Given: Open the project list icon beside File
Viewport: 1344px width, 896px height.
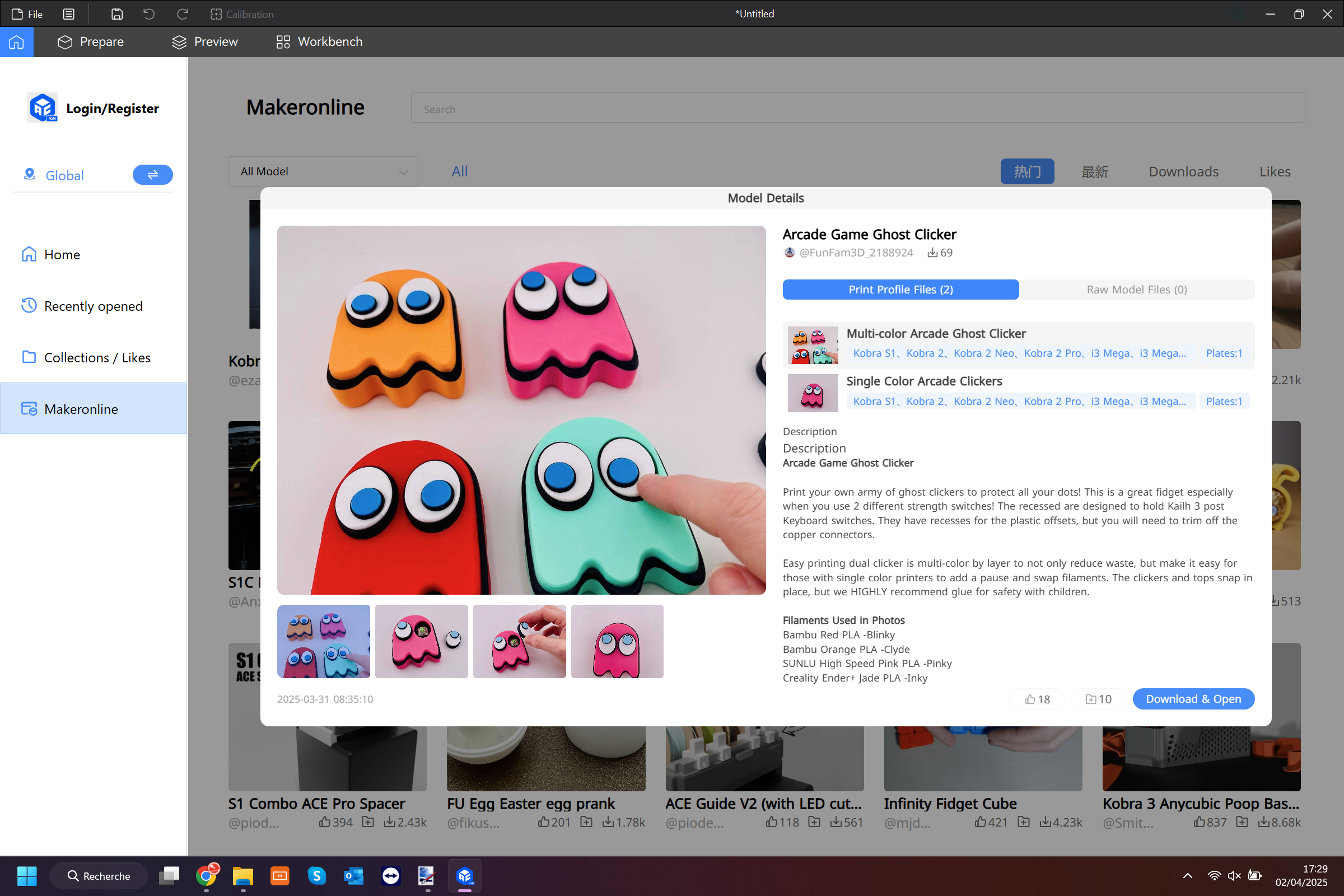Looking at the screenshot, I should (x=68, y=13).
